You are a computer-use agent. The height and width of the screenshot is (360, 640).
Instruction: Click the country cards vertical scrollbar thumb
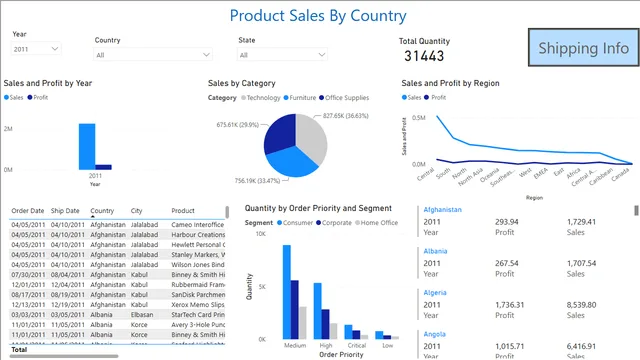(x=636, y=210)
